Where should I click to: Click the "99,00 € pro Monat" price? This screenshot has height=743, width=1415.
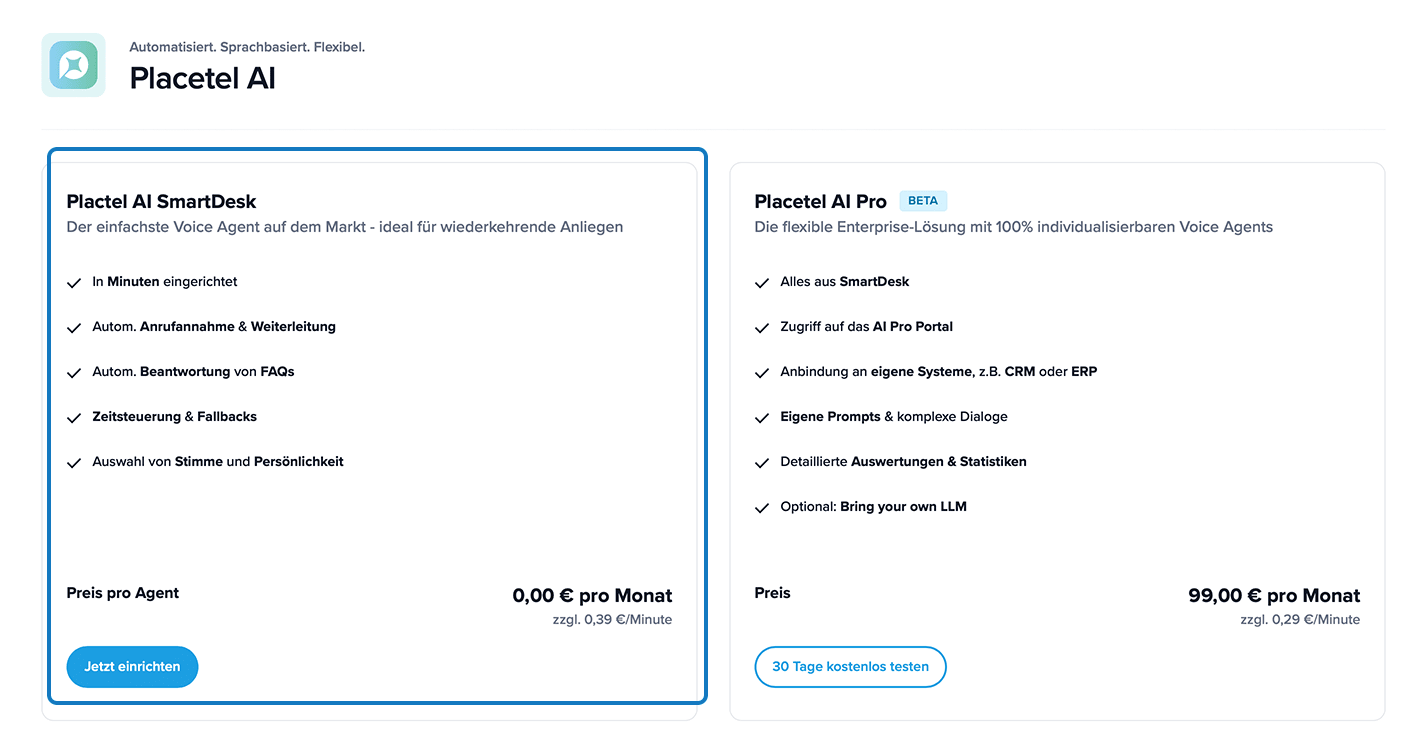tap(1274, 596)
